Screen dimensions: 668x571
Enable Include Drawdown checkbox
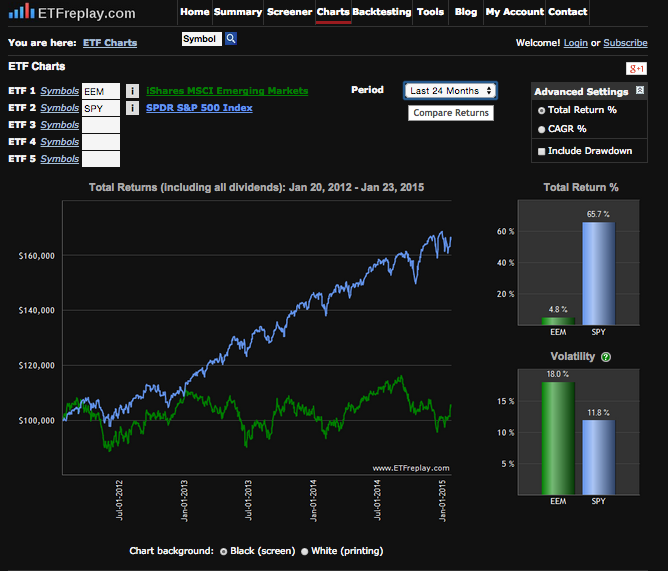541,151
